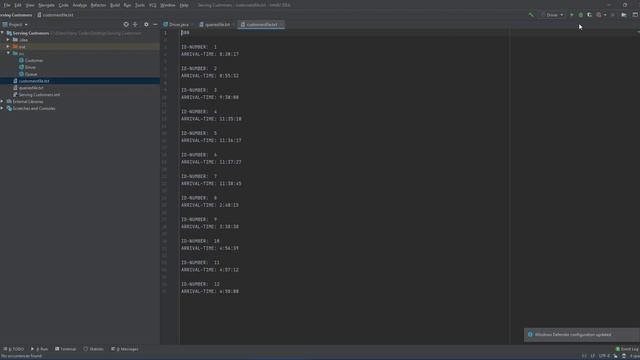
Task: Open the Window menu
Action: (168, 5)
